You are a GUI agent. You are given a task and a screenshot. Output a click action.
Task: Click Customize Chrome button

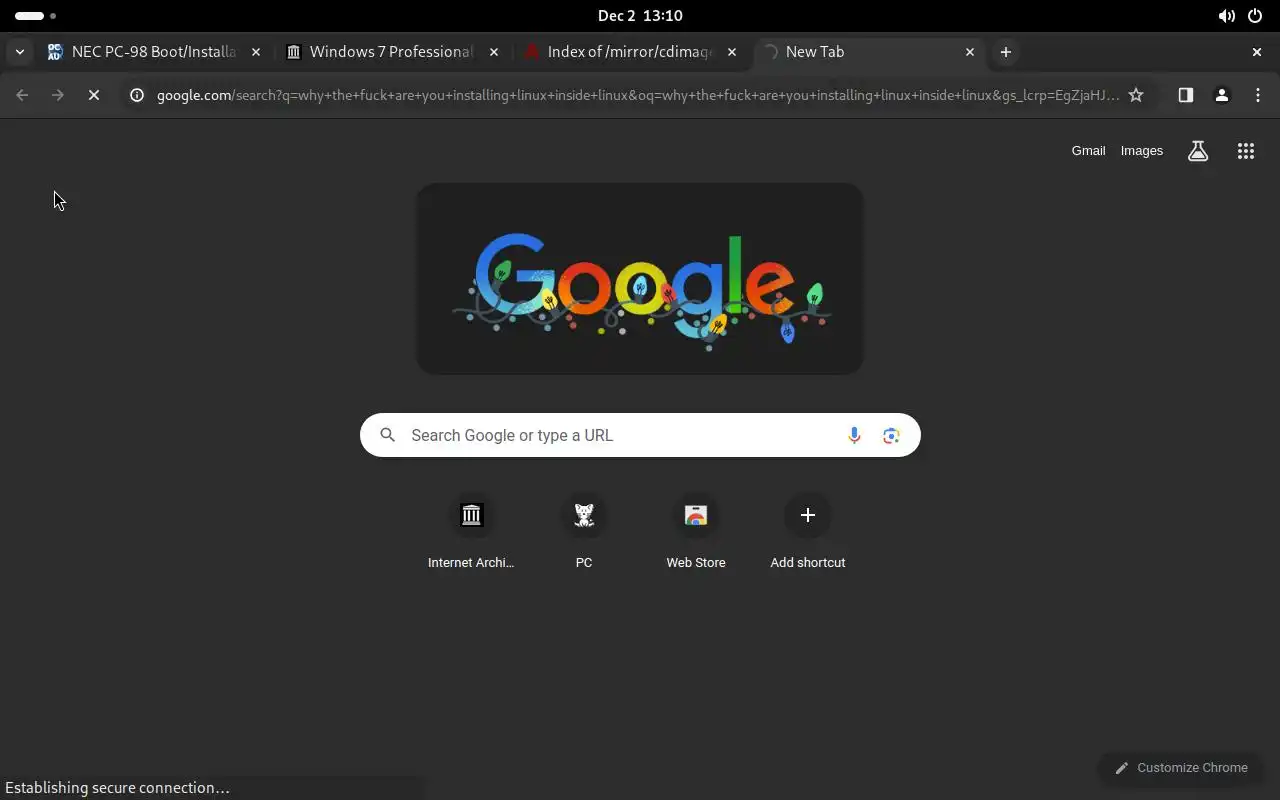tap(1181, 768)
